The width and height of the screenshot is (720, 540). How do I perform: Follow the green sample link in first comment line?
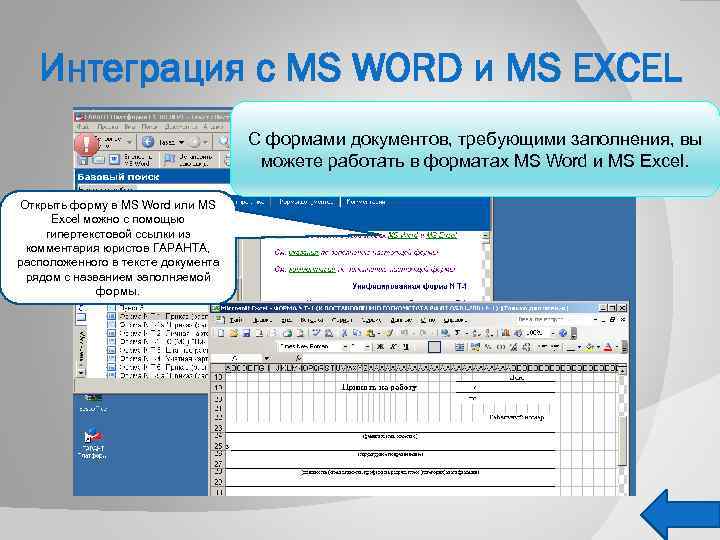304,252
